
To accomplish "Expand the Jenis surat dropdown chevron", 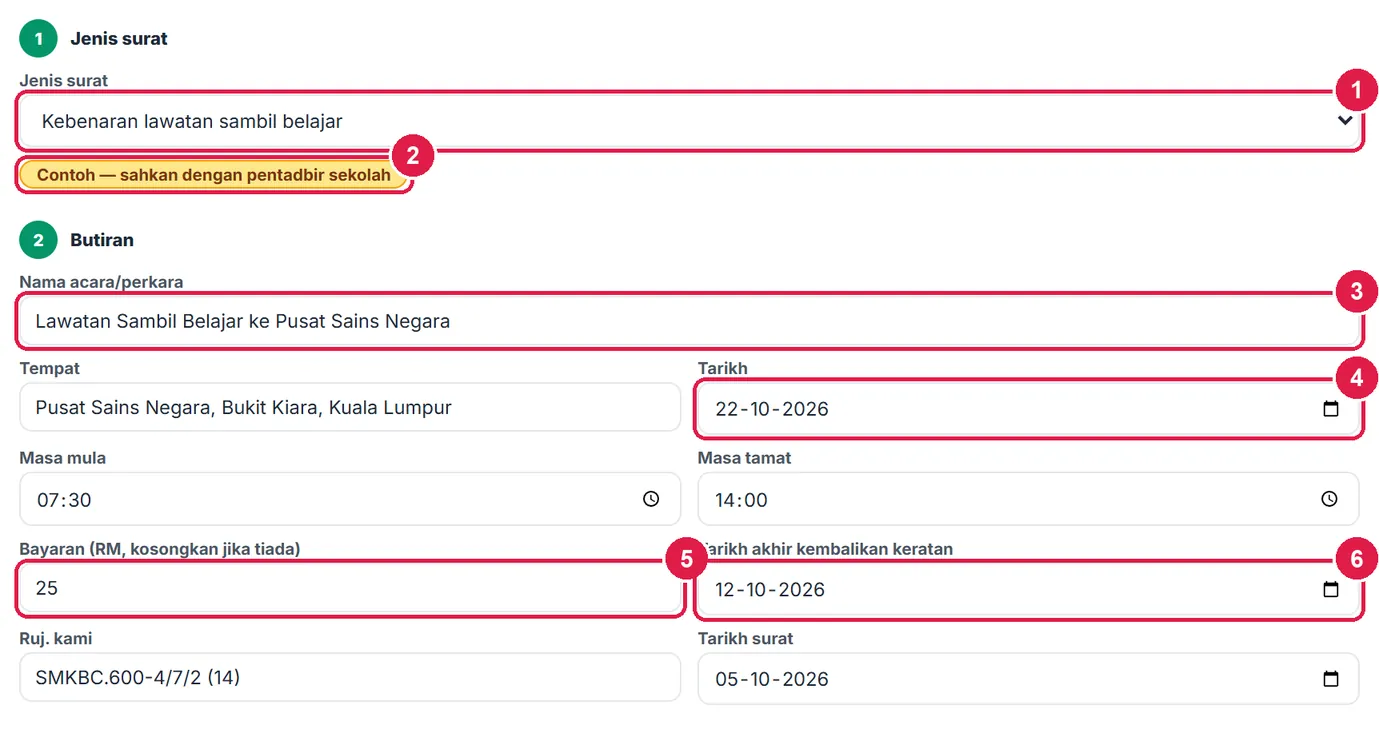I will point(1345,121).
